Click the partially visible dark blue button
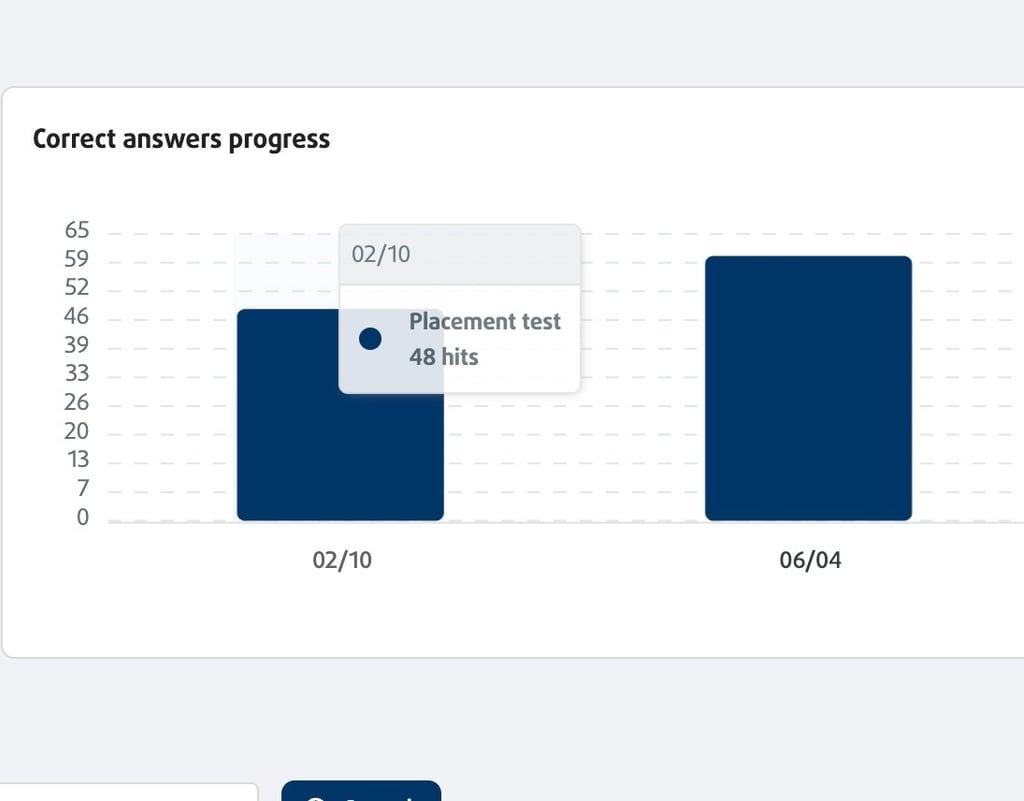Image resolution: width=1024 pixels, height=801 pixels. [x=361, y=791]
